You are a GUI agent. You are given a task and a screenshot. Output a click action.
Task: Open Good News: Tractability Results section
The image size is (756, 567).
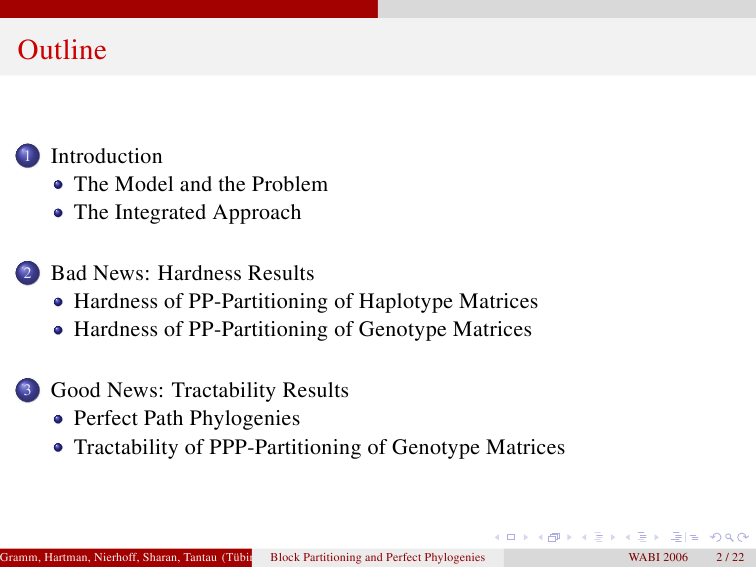pyautogui.click(x=200, y=390)
